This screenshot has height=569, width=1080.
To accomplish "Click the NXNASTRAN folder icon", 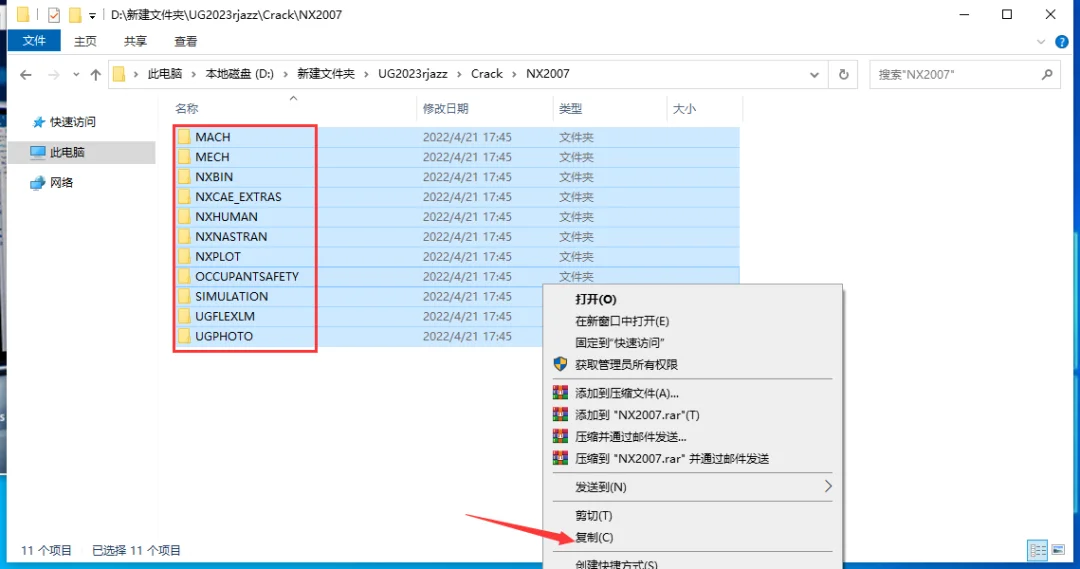I will (x=184, y=236).
